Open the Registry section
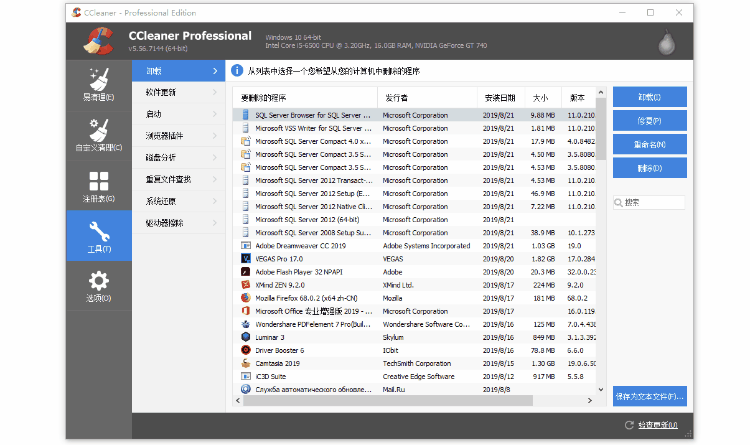The height and width of the screenshot is (445, 750). point(99,187)
